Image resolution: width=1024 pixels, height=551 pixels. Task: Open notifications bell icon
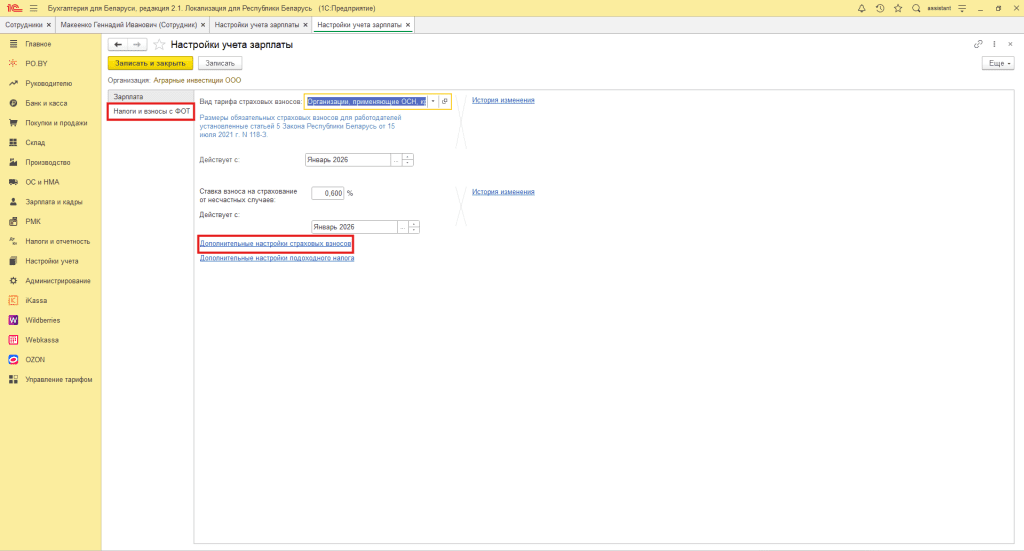[x=861, y=8]
